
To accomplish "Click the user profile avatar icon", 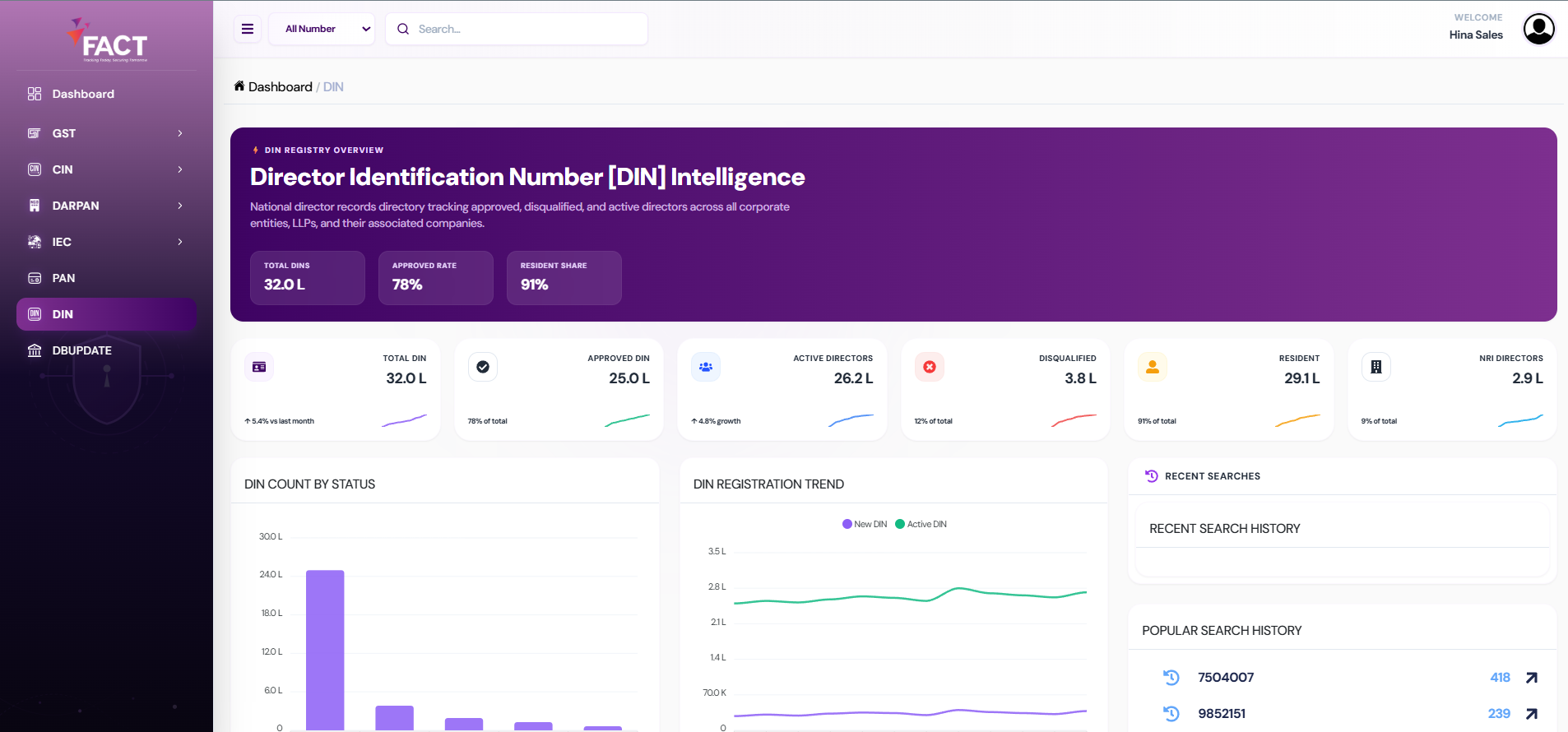I will (x=1538, y=29).
